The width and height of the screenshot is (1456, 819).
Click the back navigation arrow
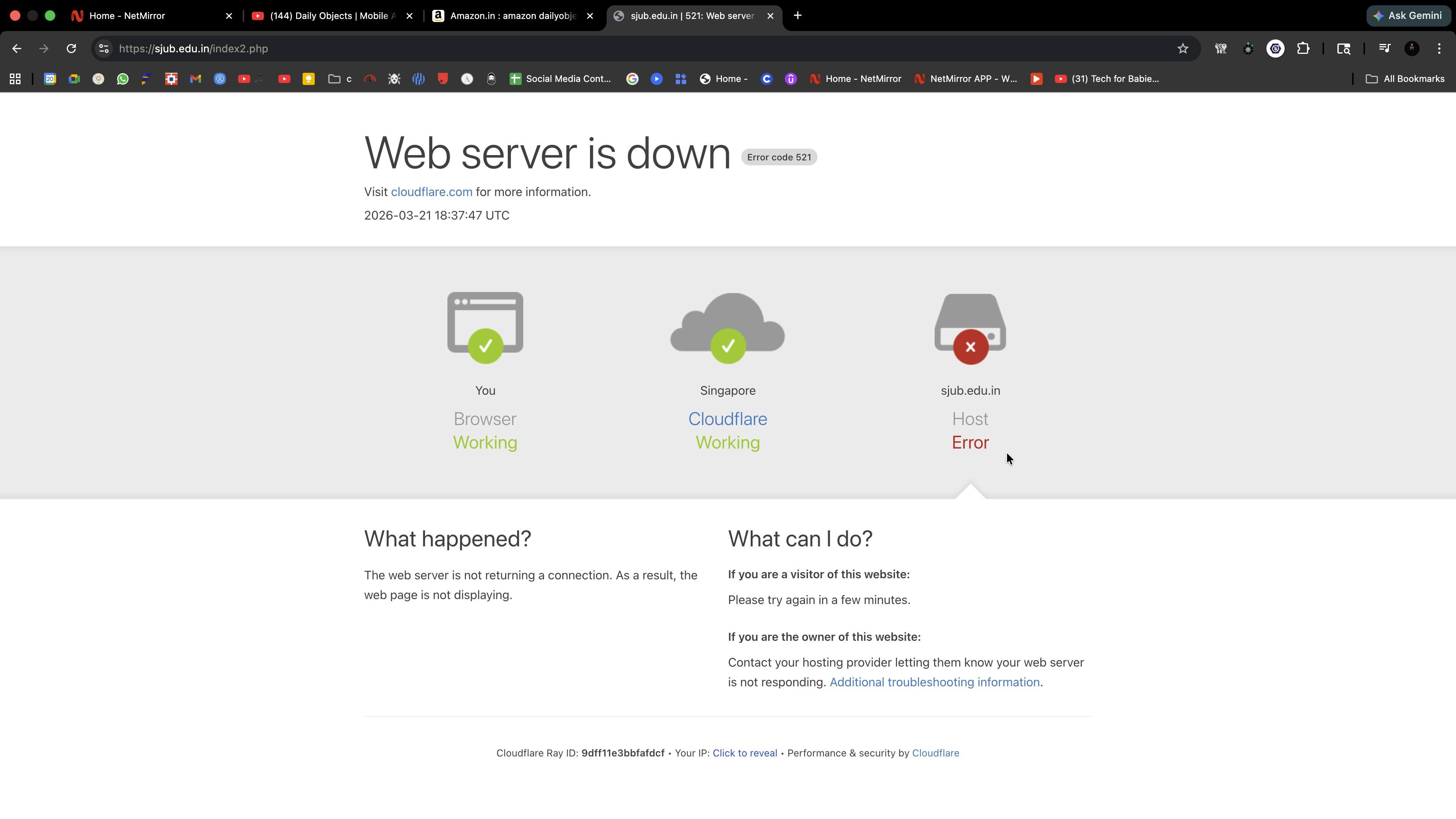pyautogui.click(x=17, y=49)
